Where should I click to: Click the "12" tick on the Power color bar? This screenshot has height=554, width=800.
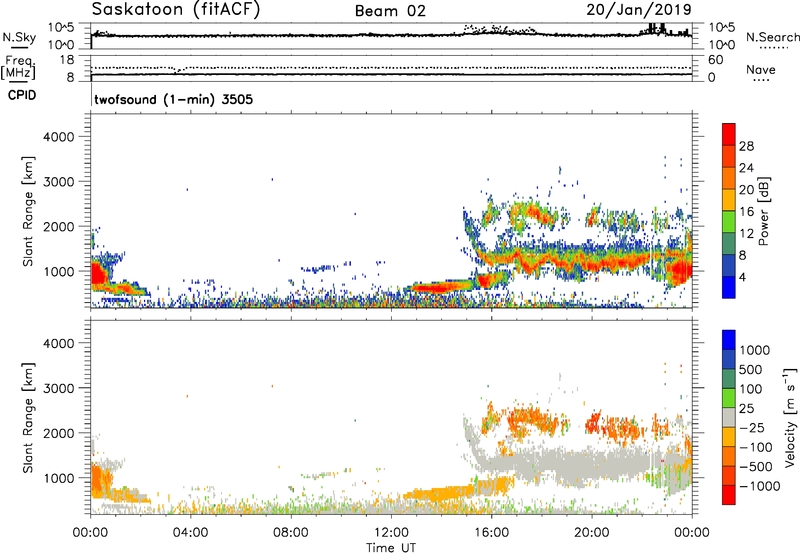point(746,234)
